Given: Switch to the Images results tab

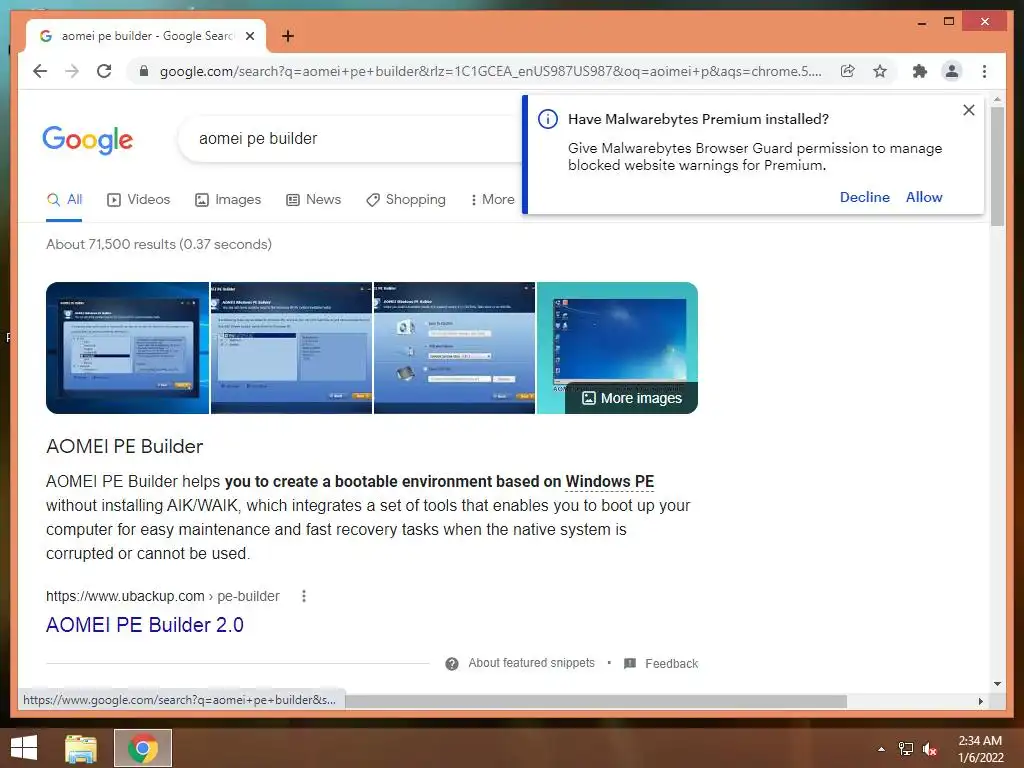Looking at the screenshot, I should (228, 200).
